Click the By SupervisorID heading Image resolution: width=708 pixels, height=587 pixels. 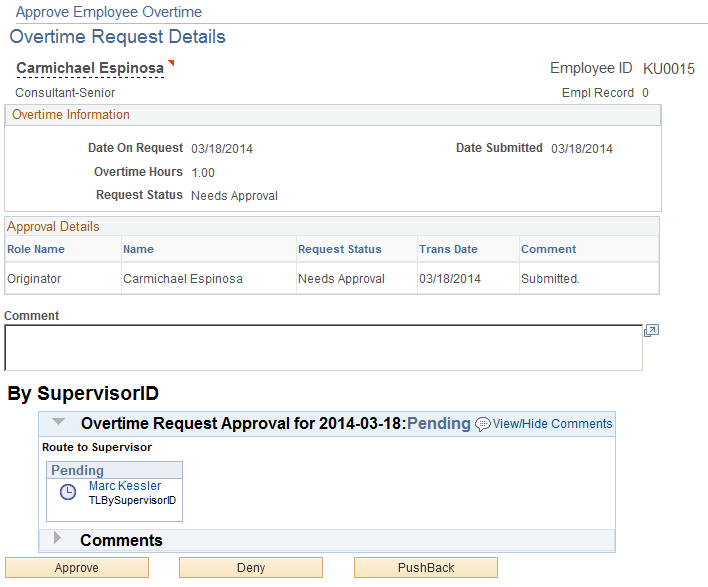[x=83, y=393]
